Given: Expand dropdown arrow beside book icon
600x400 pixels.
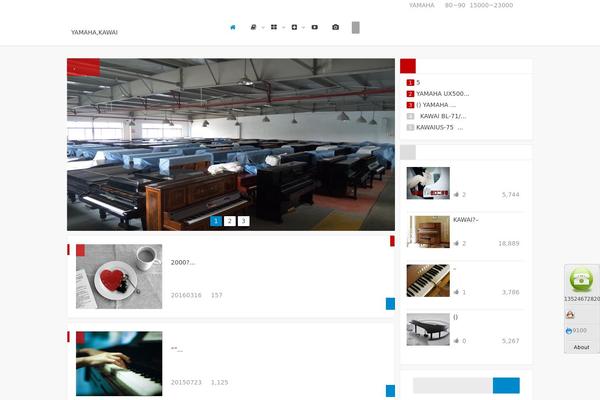Looking at the screenshot, I should point(263,28).
